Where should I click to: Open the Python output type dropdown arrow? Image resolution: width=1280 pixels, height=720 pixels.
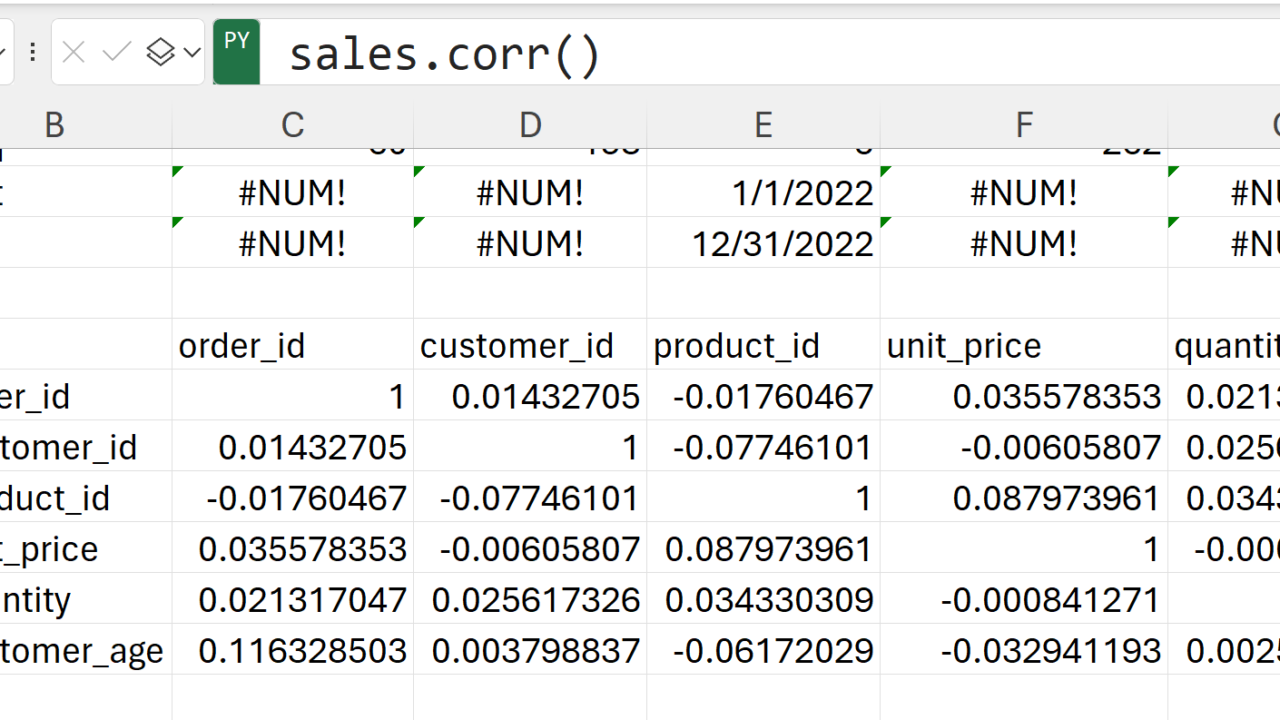pos(192,52)
